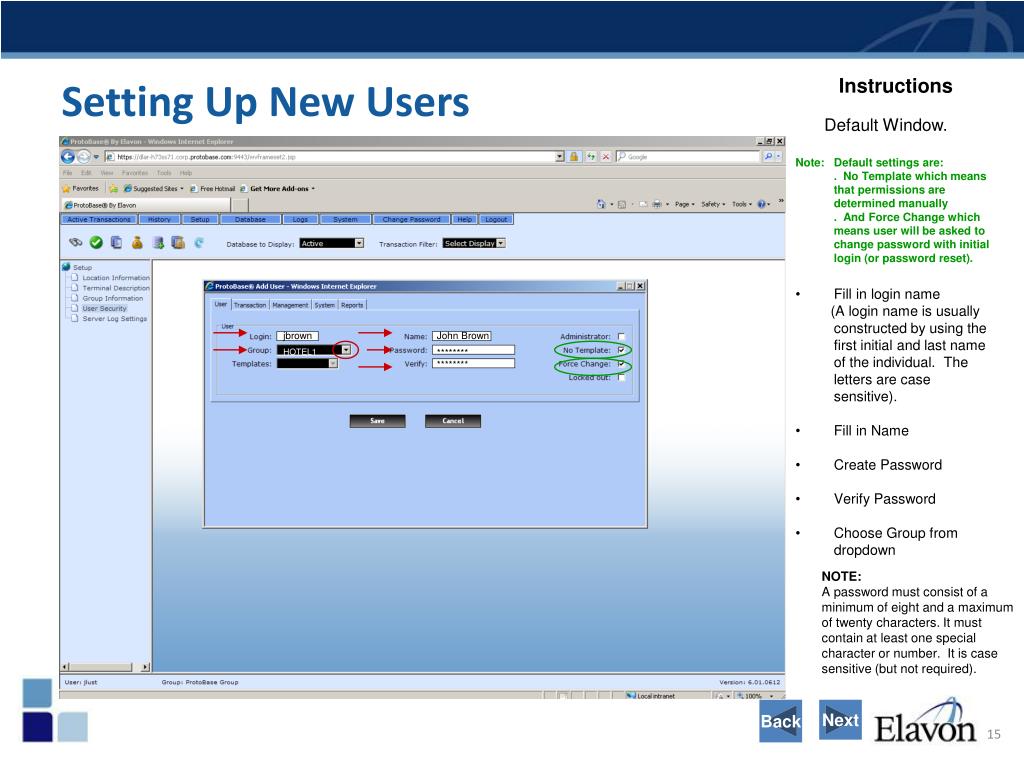Viewport: 1024px width, 768px height.
Task: Click the Free Hotmail favorites link
Action: [212, 189]
